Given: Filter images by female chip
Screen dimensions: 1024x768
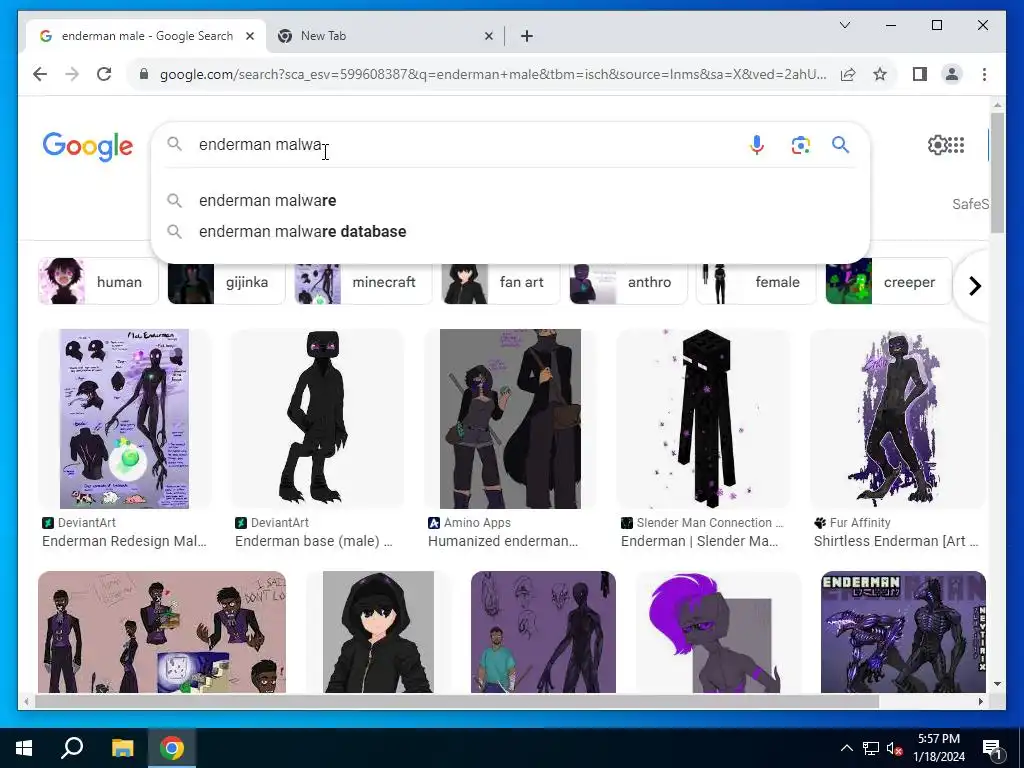Looking at the screenshot, I should [756, 281].
